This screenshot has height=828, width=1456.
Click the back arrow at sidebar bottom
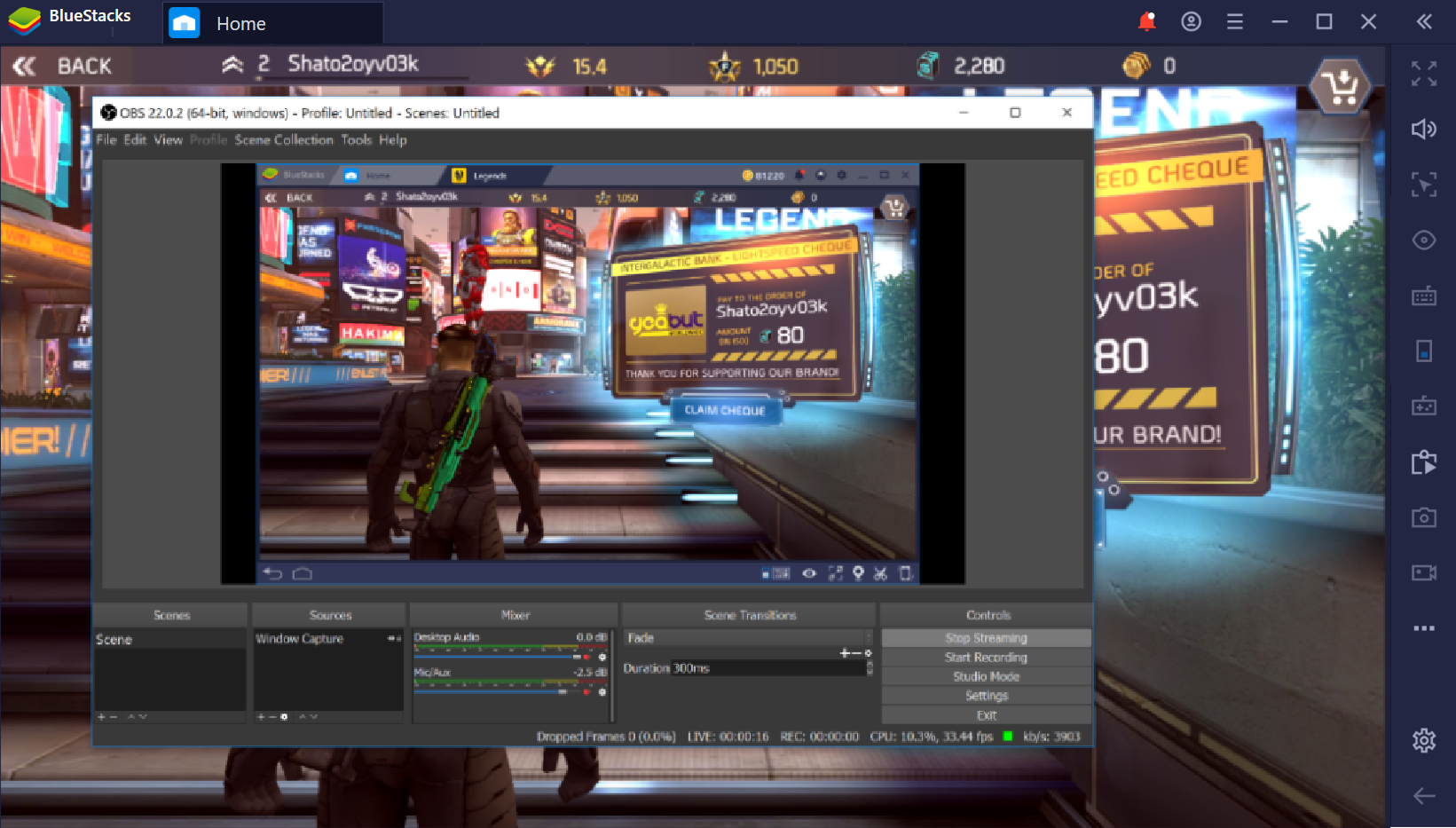(x=1423, y=796)
